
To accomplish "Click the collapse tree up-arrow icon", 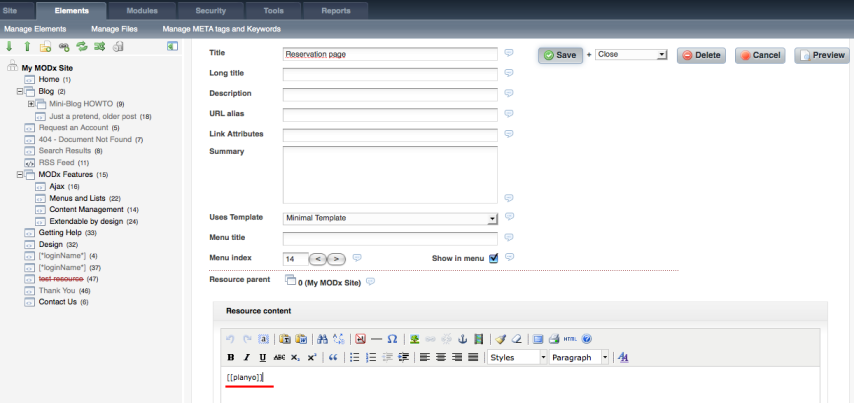I will 26,46.
